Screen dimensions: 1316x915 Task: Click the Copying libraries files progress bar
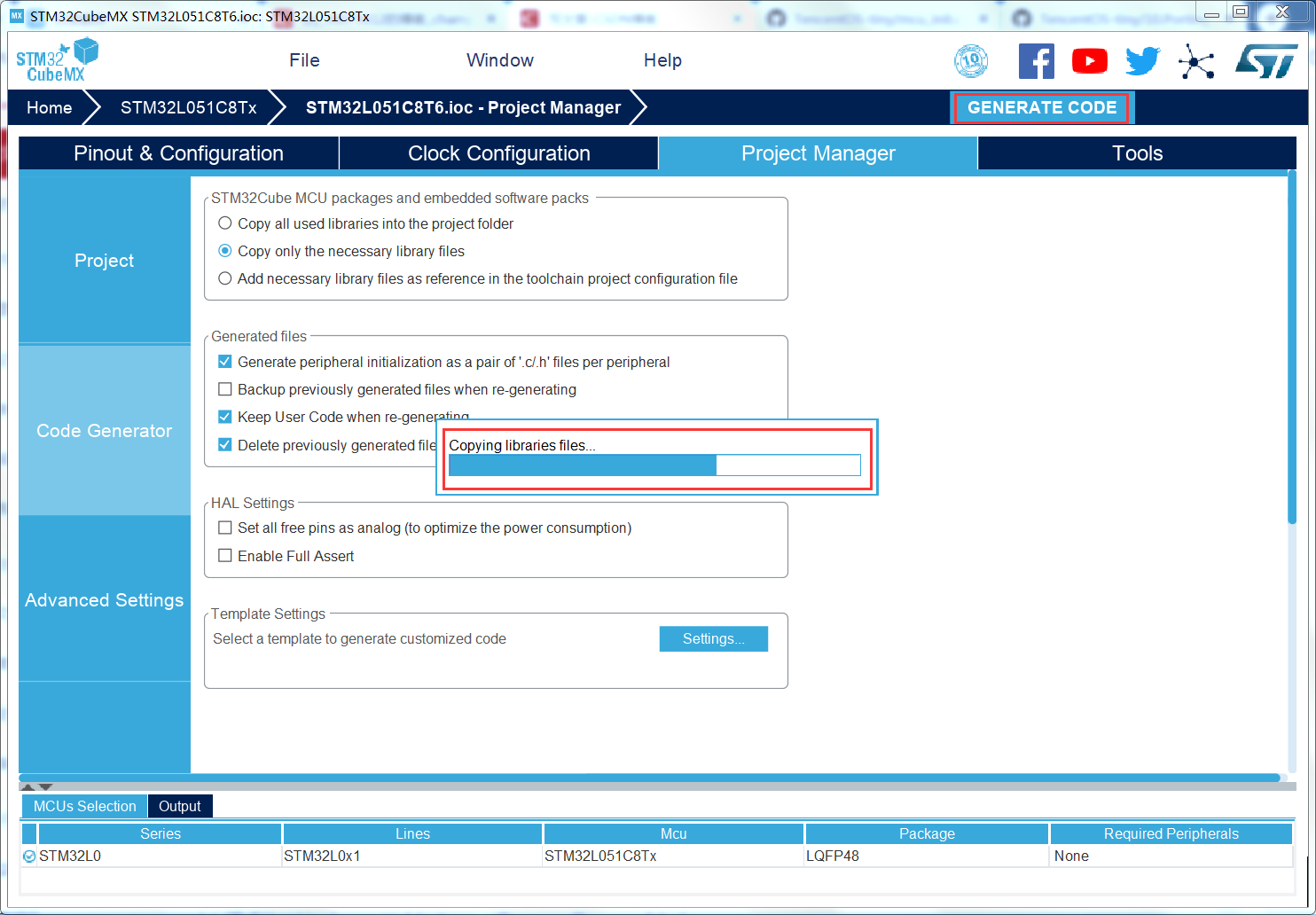pyautogui.click(x=654, y=465)
